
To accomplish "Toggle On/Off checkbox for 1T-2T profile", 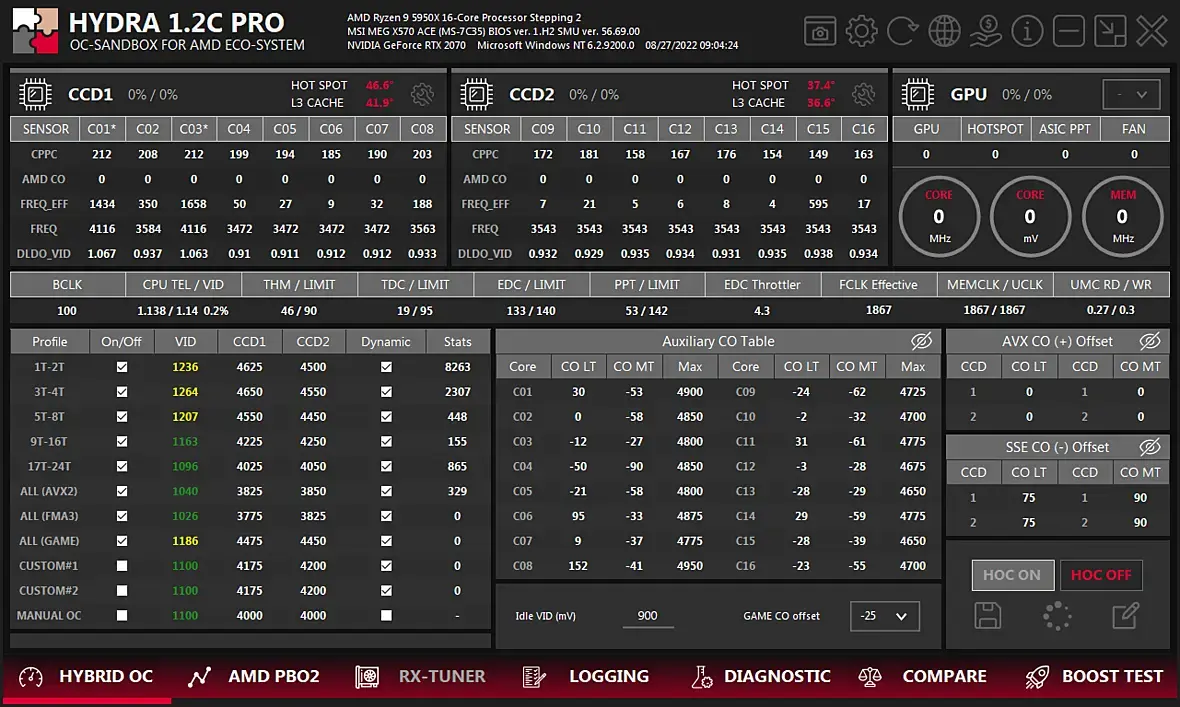I will click(122, 367).
